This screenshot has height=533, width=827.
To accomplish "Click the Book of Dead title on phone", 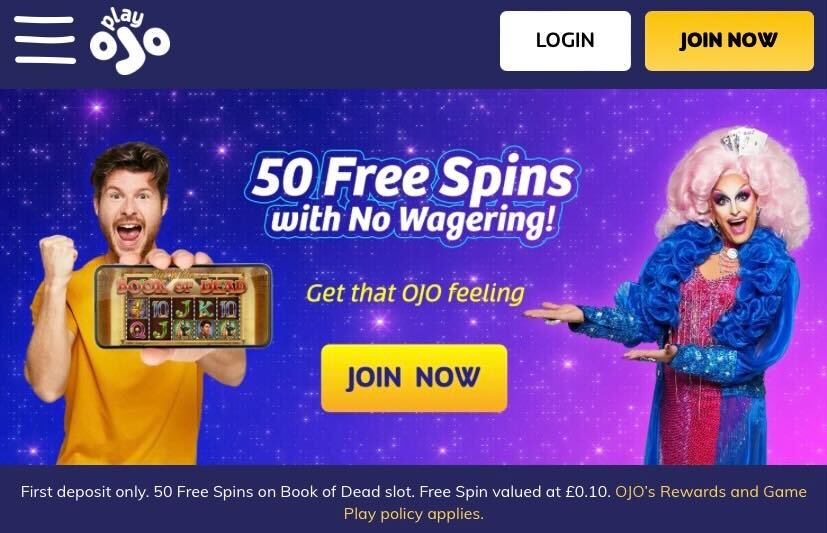I will (x=182, y=285).
